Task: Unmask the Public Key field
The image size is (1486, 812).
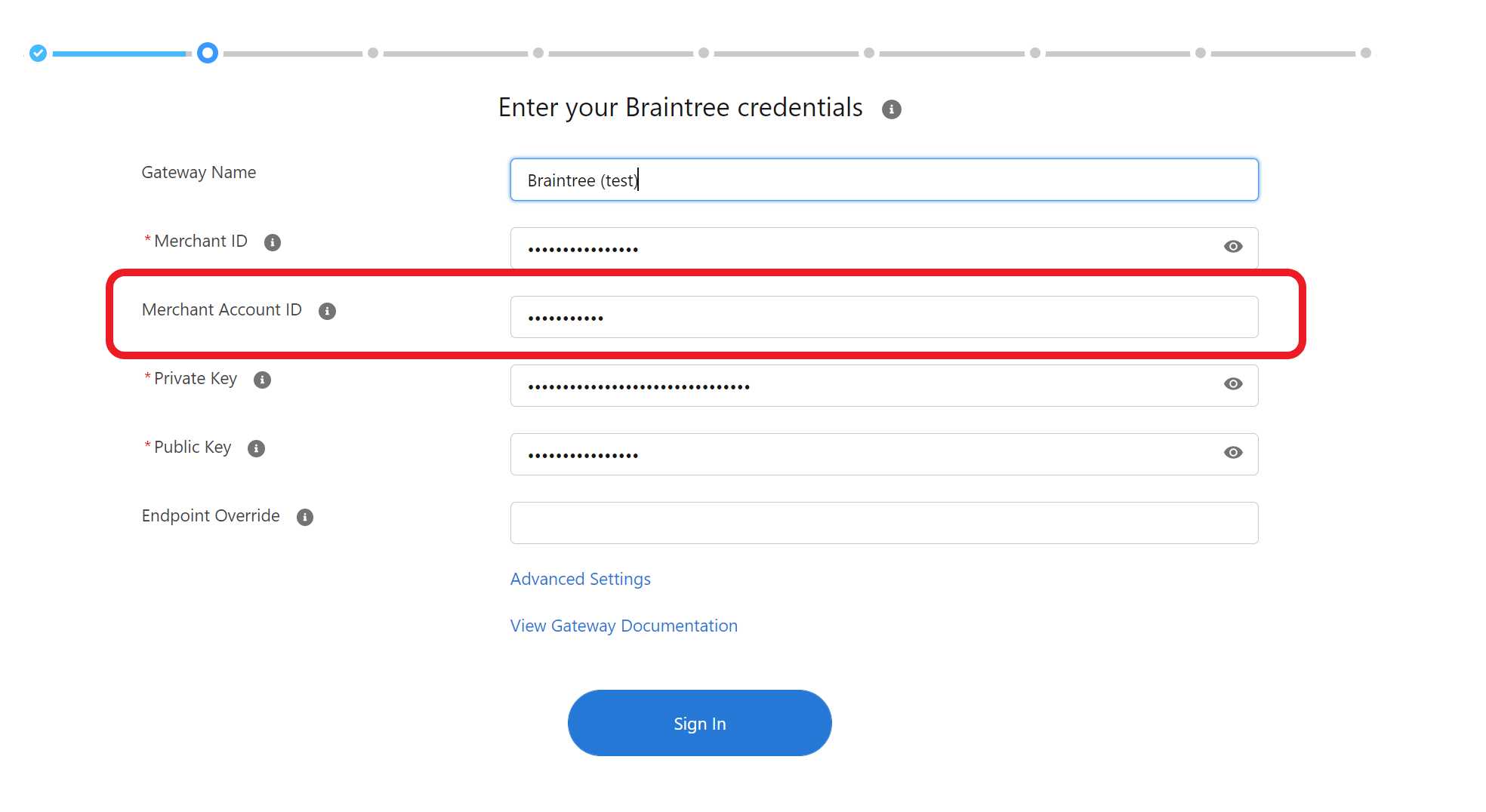Action: click(x=1233, y=452)
